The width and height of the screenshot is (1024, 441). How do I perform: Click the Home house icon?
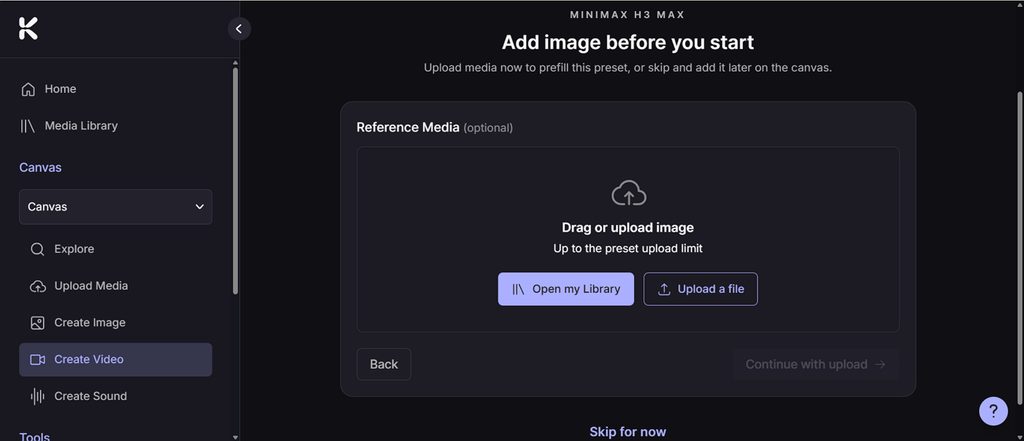click(x=28, y=90)
